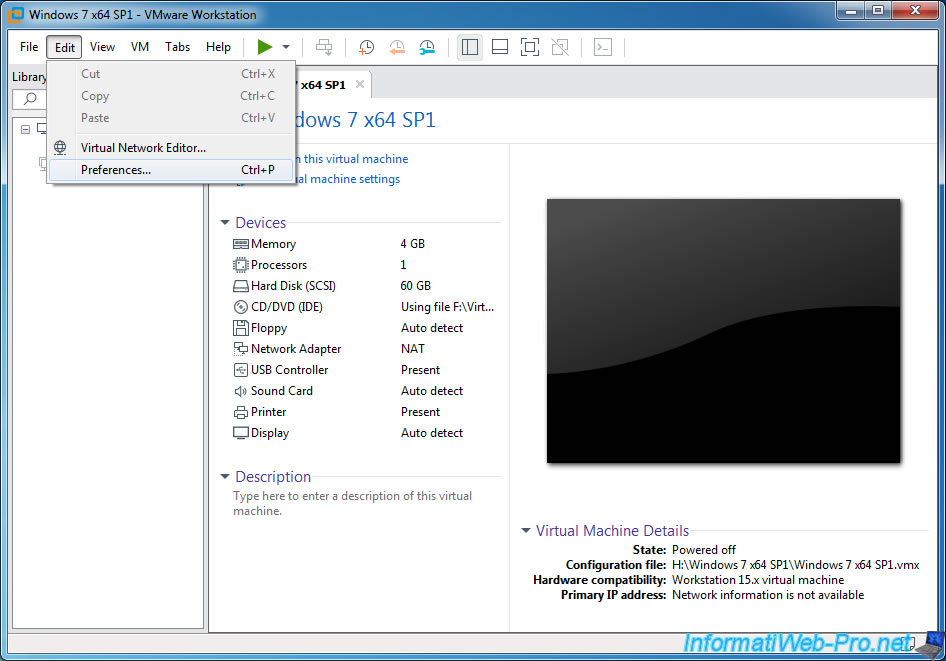Click the Processors device icon

pyautogui.click(x=241, y=265)
